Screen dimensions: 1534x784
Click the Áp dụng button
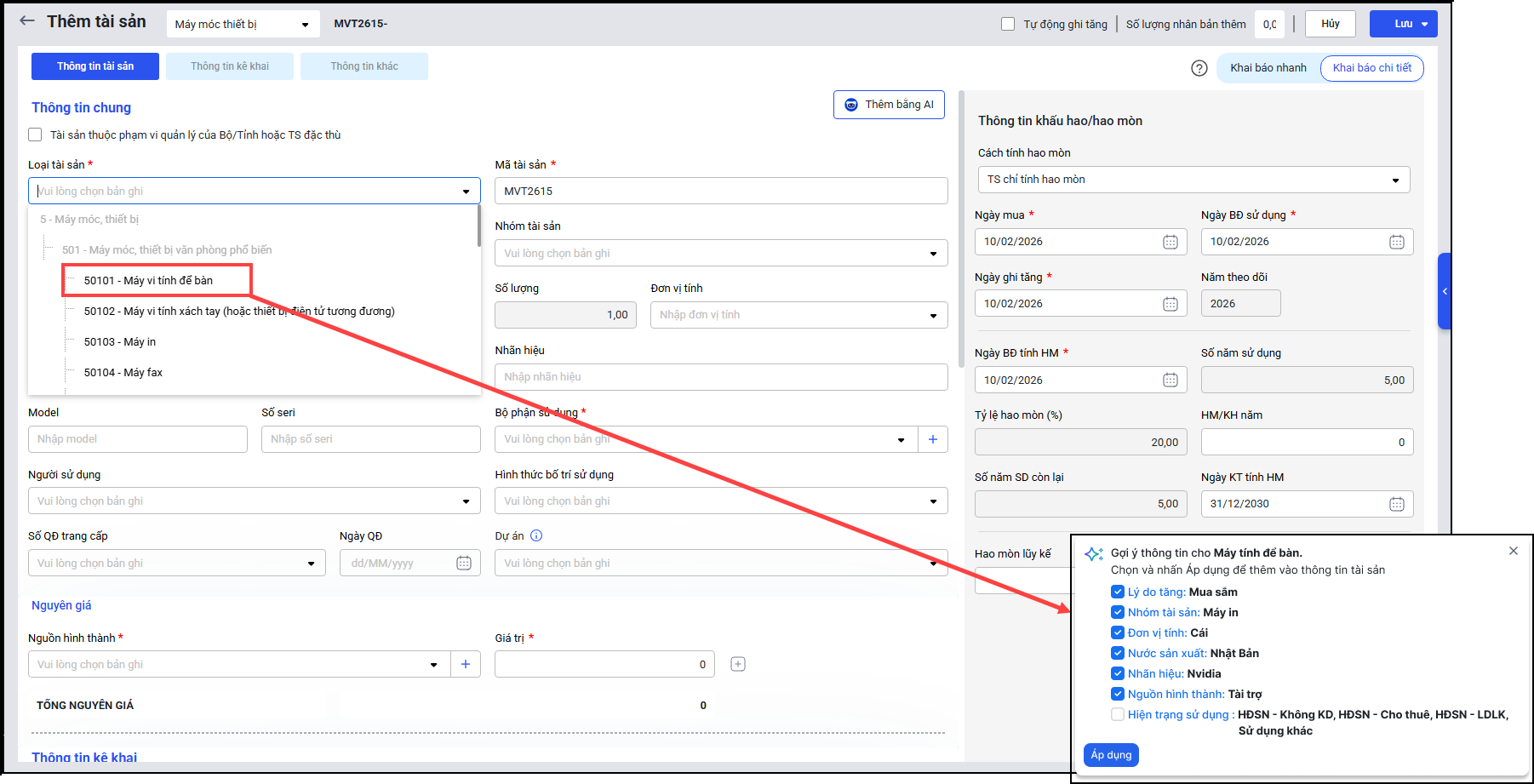1111,755
